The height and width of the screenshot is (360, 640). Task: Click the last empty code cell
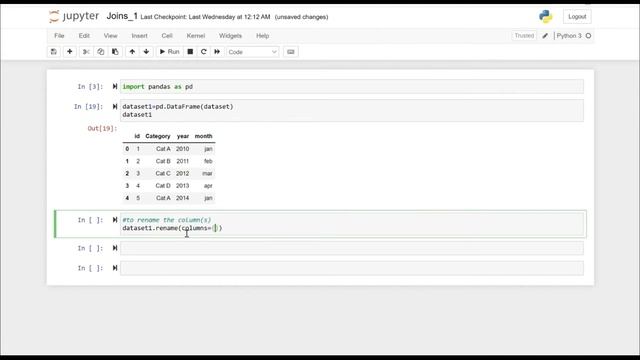(x=352, y=268)
